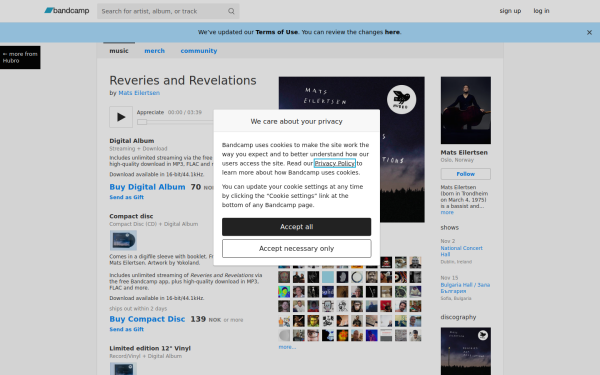Select the music tab
This screenshot has height=375, width=600.
[119, 51]
